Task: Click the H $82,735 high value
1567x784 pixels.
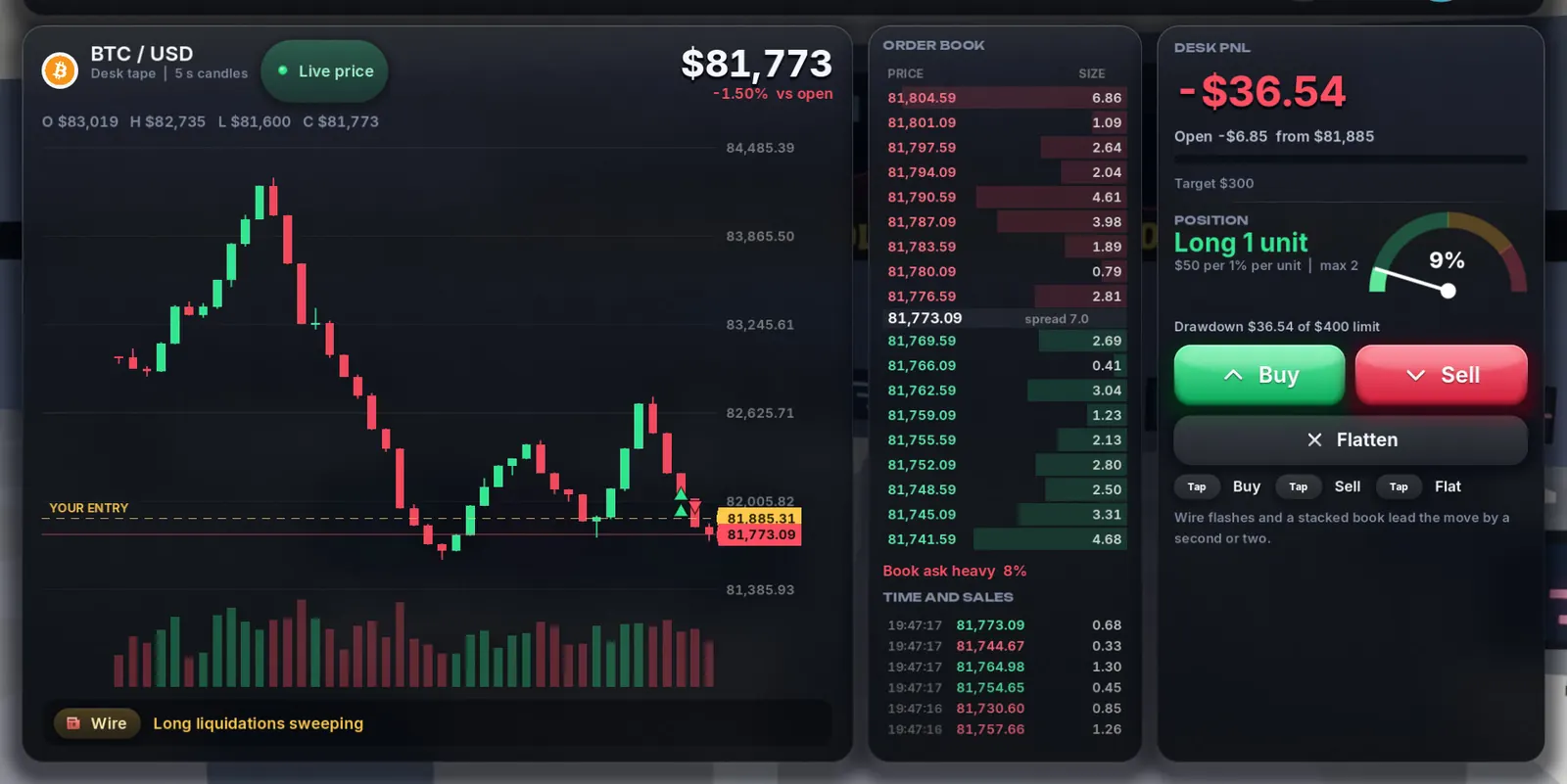Action: (167, 121)
